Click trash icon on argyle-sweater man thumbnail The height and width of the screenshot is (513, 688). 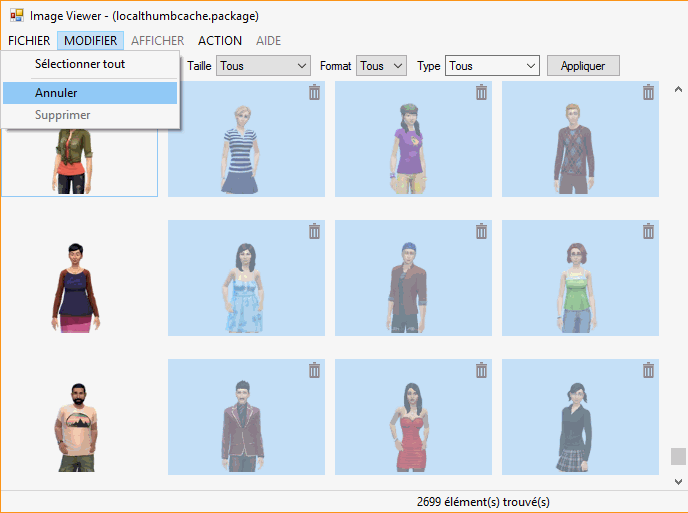[649, 92]
